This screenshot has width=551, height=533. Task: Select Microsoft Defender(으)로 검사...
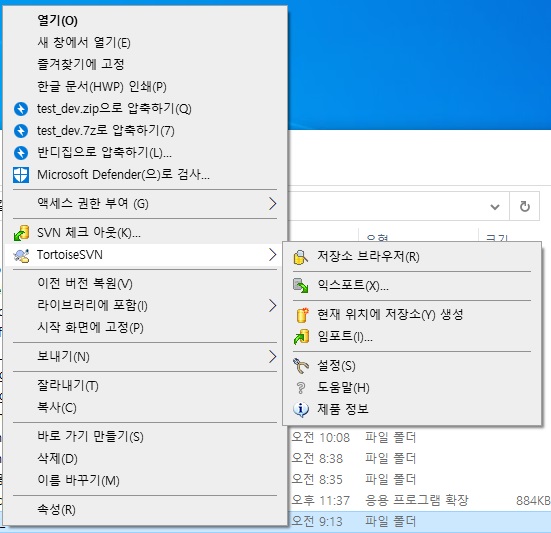point(145,175)
